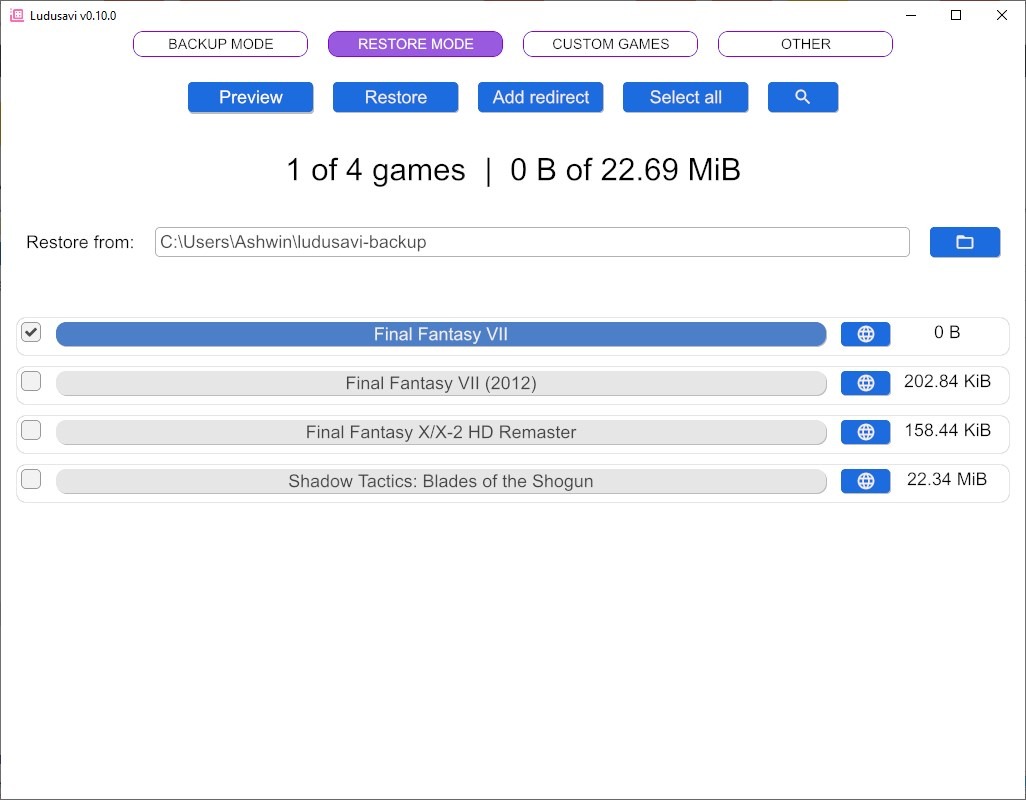Uncheck the Final Fantasy VII checkbox
1026x800 pixels.
(x=31, y=332)
